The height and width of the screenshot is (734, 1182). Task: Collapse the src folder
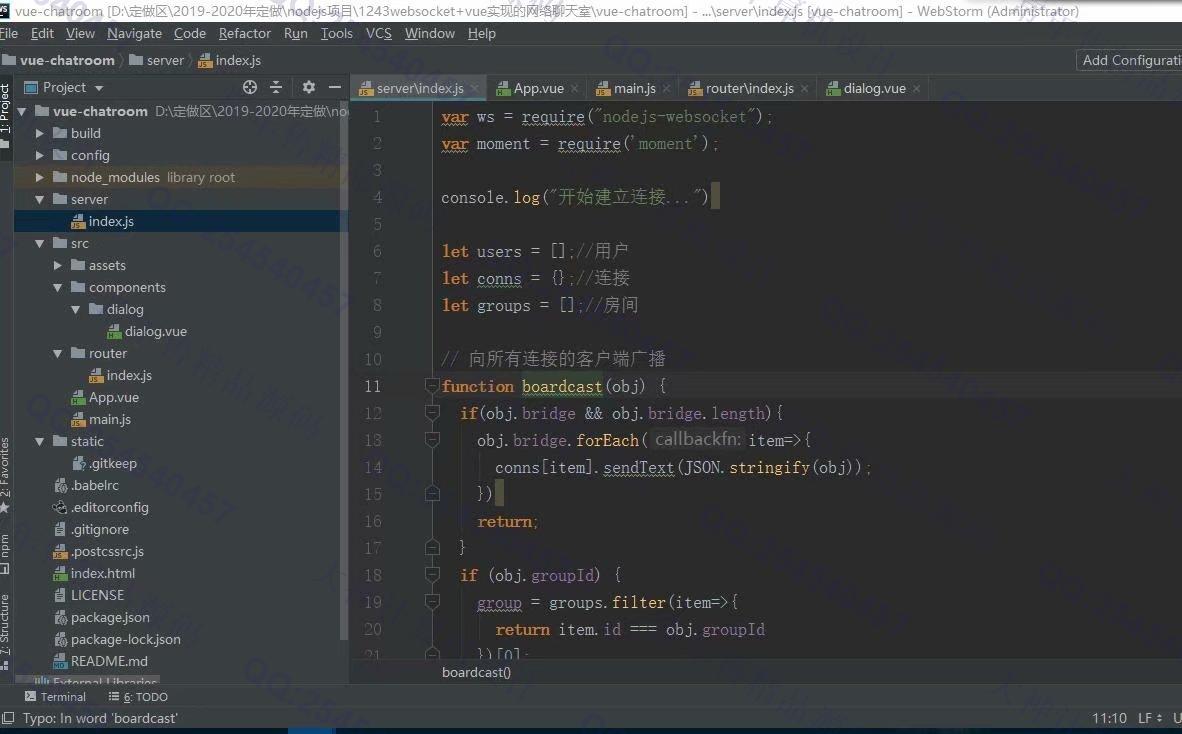tap(39, 243)
